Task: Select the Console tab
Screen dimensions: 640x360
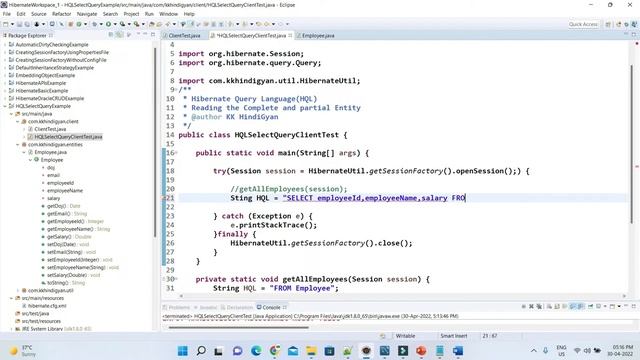Action: click(x=271, y=307)
